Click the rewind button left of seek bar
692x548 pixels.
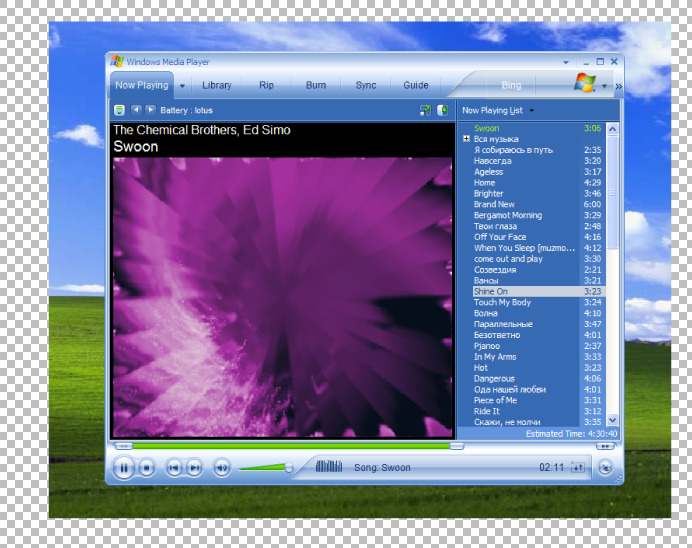pos(124,446)
